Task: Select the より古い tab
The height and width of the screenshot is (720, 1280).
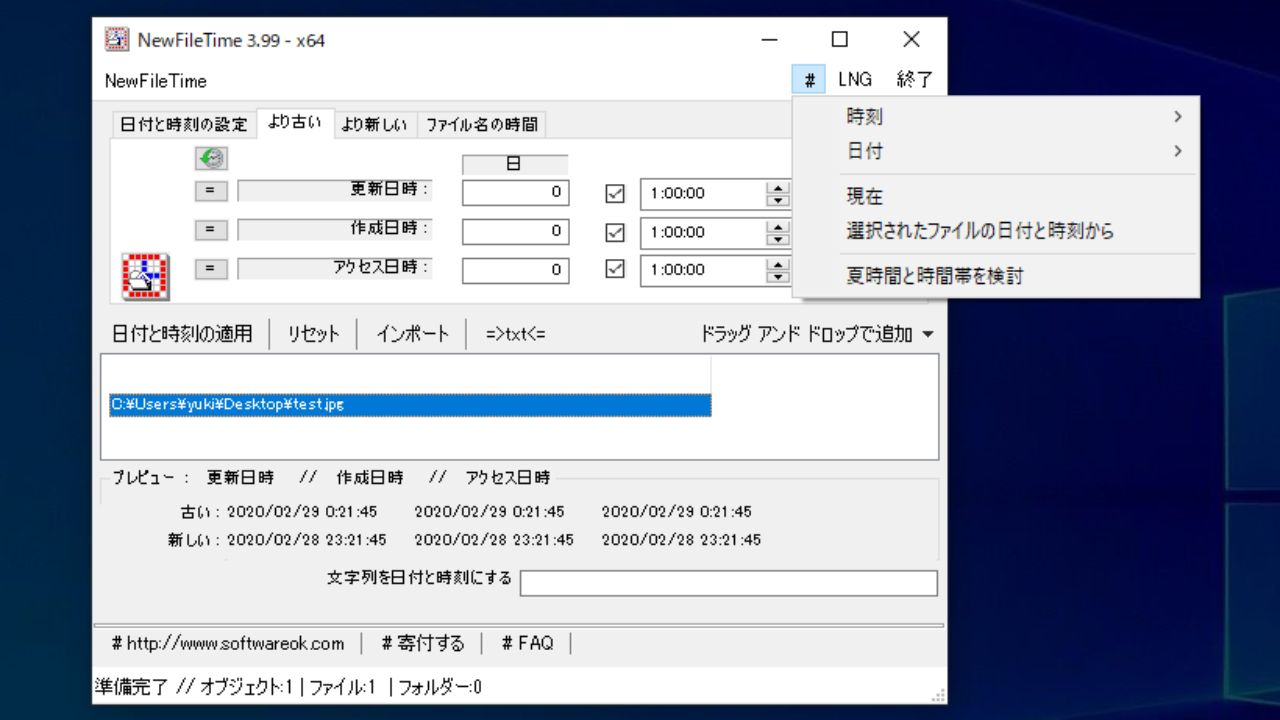Action: (x=295, y=123)
